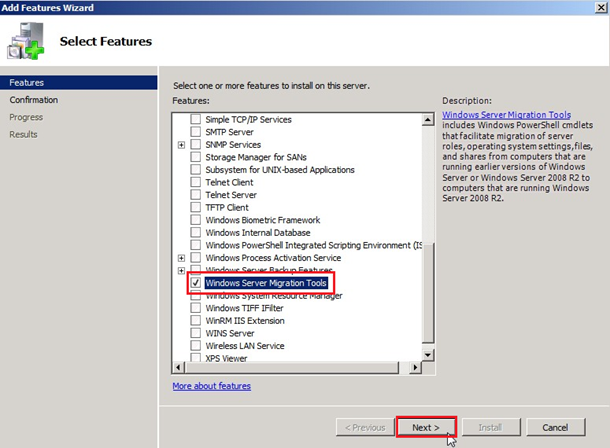The height and width of the screenshot is (448, 610).
Task: Enable Windows TIFF IFilter checkbox
Action: pyautogui.click(x=196, y=308)
